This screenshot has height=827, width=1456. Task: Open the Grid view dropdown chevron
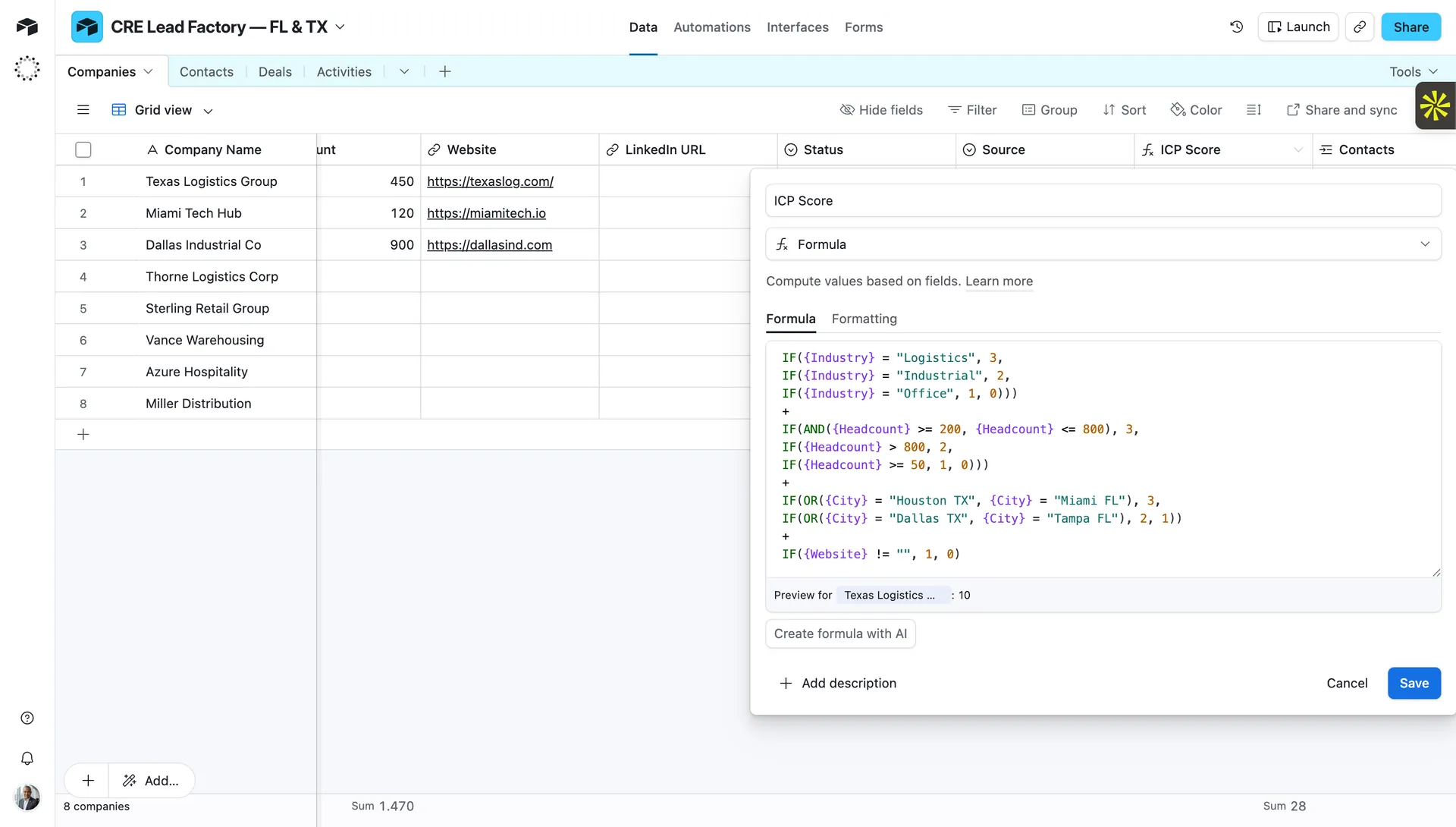208,111
